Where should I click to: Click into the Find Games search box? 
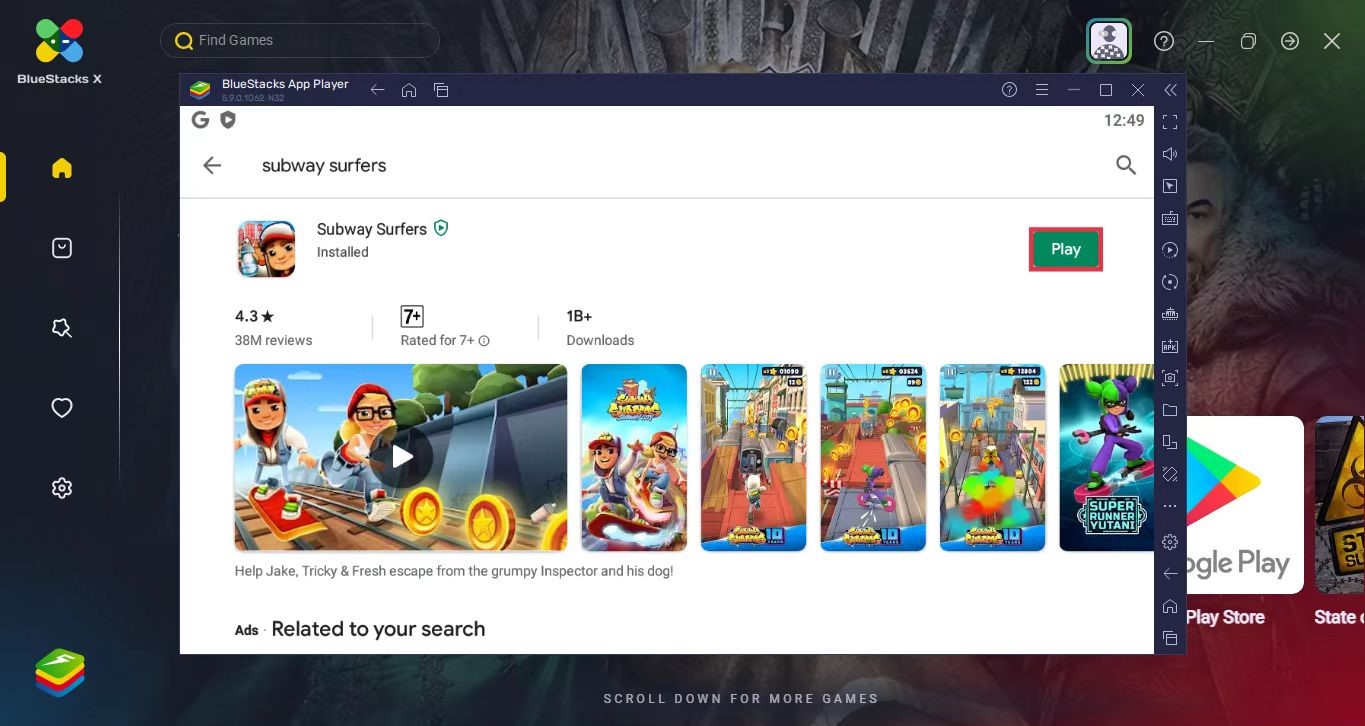pyautogui.click(x=300, y=40)
